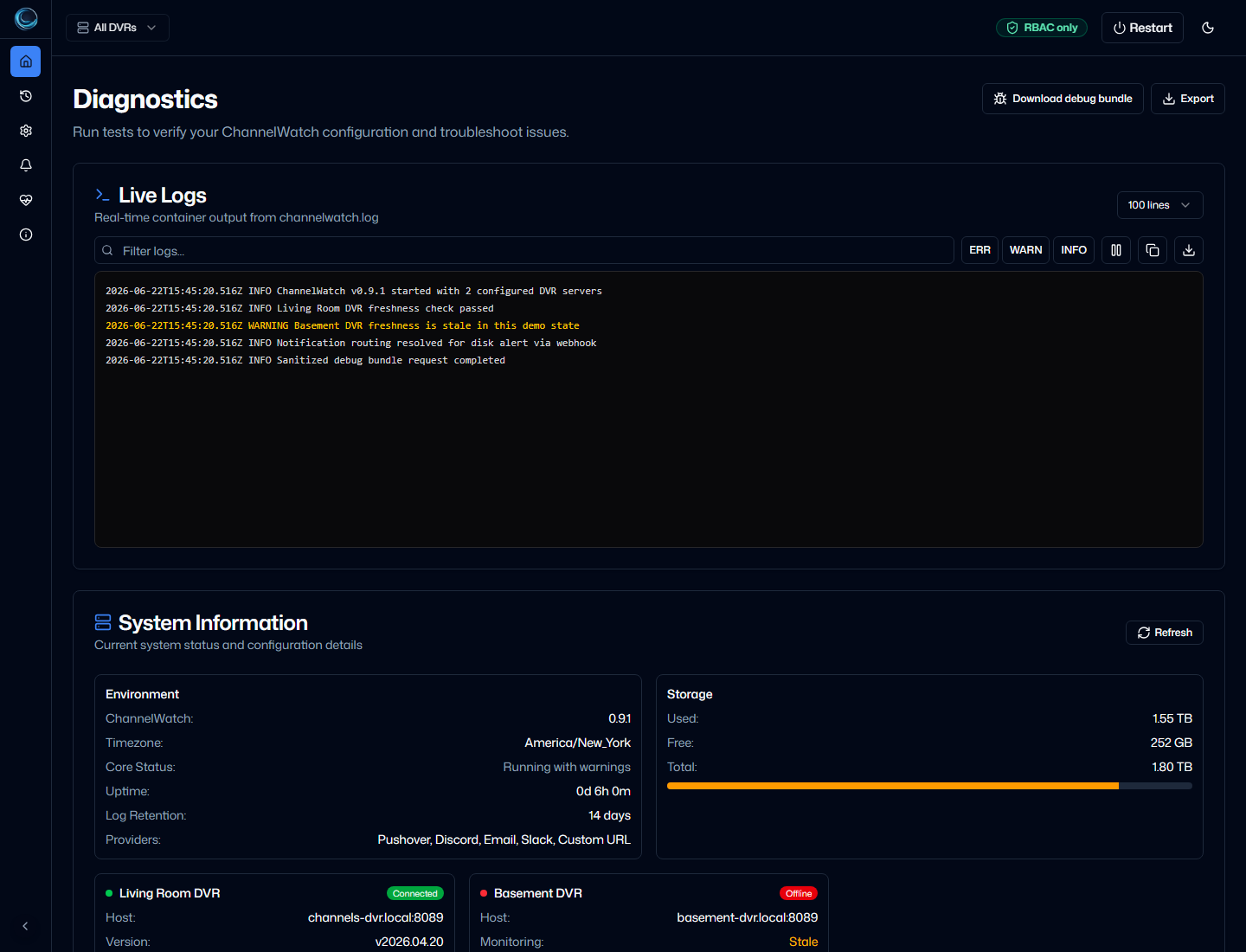1246x952 pixels.
Task: Click the Living Room DVR freshness log line
Action: pyautogui.click(x=299, y=308)
